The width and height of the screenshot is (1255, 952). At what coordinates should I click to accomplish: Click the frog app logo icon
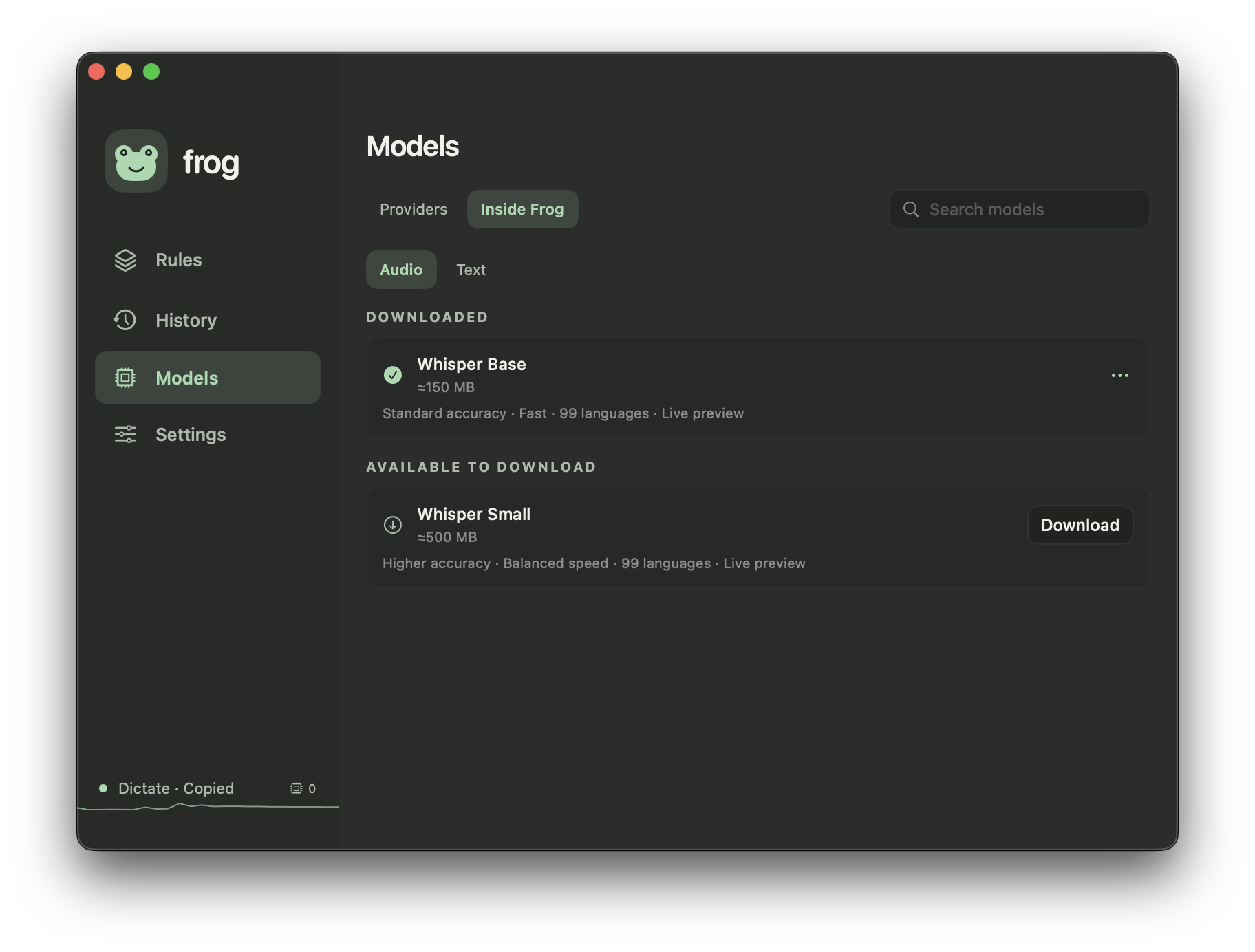coord(136,161)
